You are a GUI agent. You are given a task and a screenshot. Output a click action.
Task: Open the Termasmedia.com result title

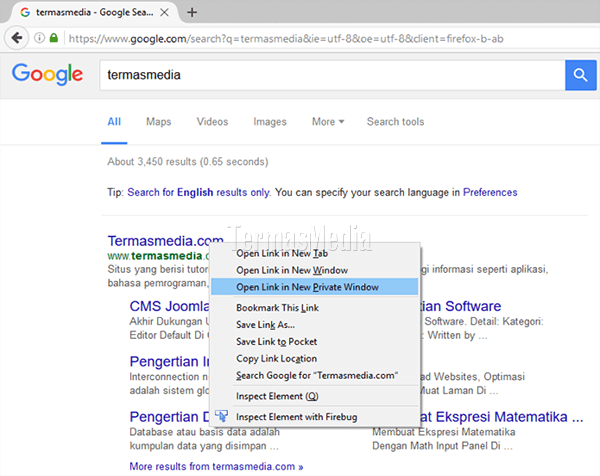165,241
